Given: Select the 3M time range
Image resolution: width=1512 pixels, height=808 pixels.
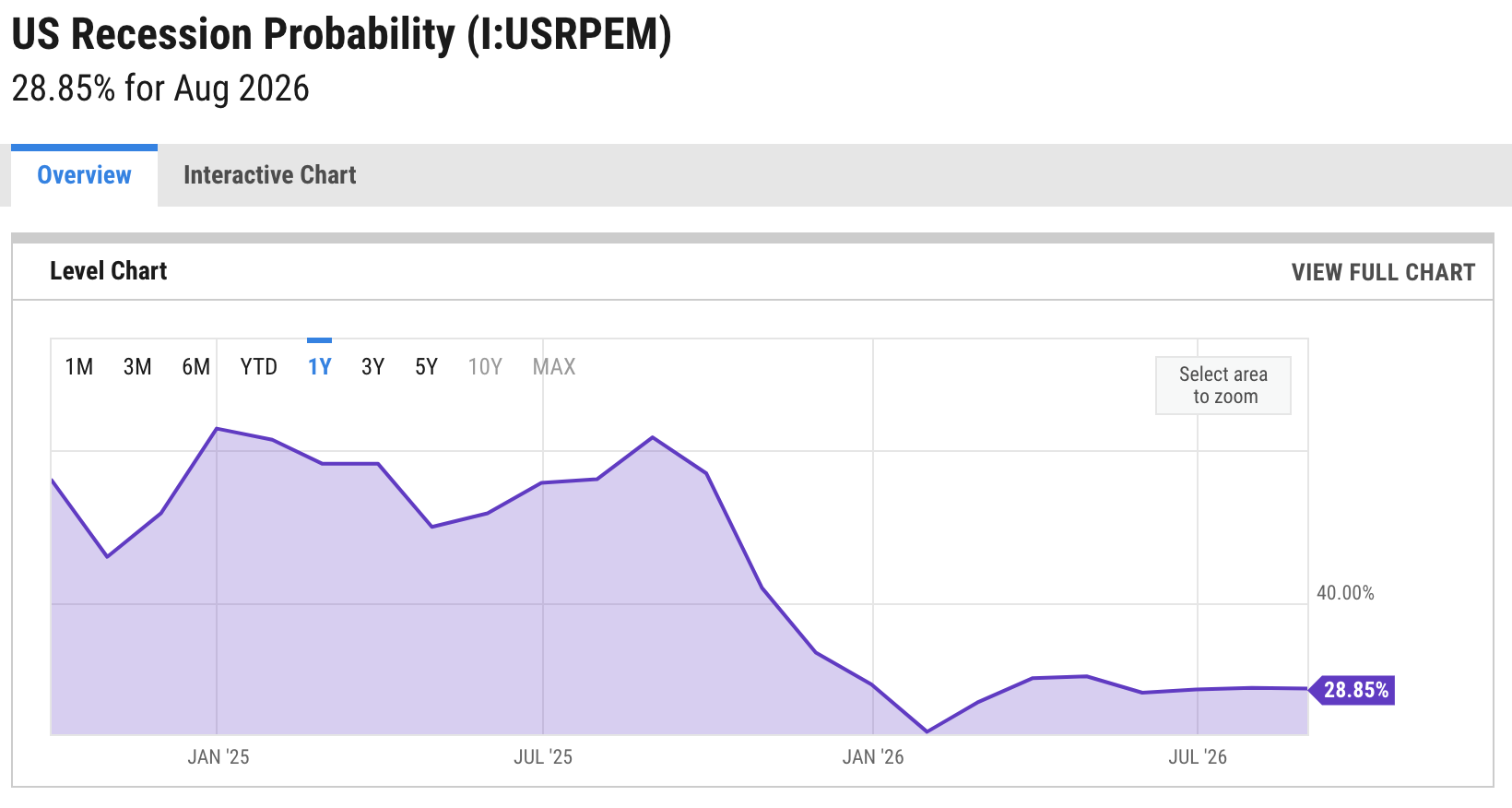Looking at the screenshot, I should point(137,367).
